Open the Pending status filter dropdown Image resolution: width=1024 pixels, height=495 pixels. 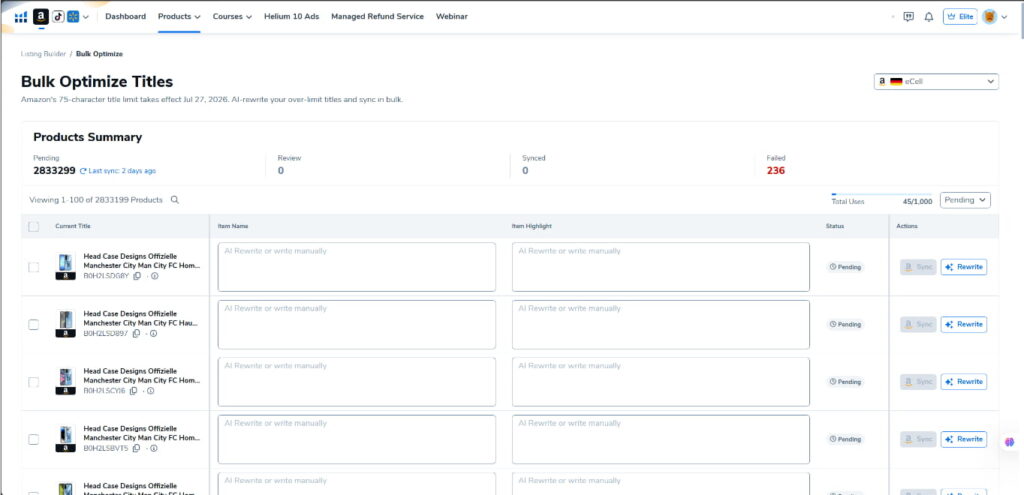coord(965,200)
